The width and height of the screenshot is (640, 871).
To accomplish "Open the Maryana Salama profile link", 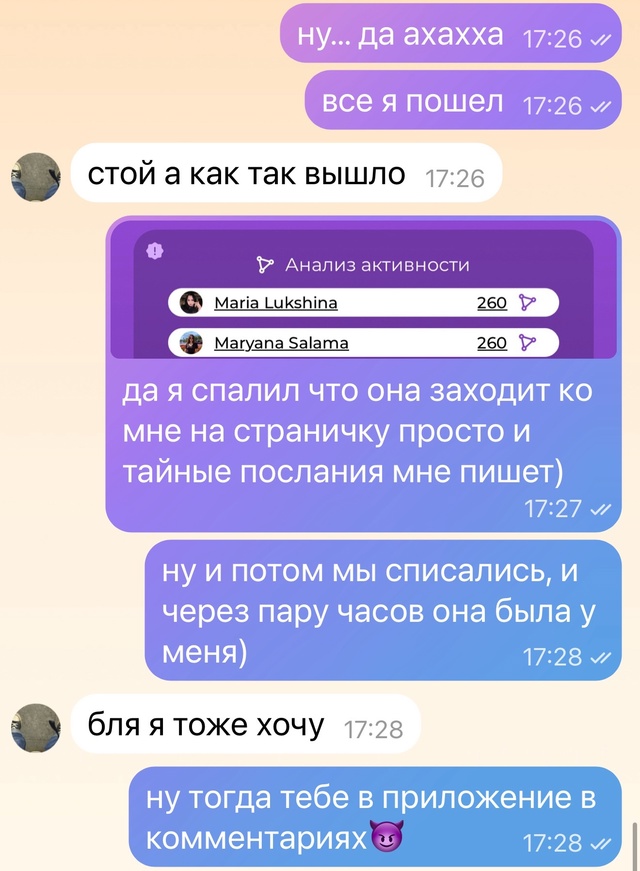I will click(x=281, y=343).
